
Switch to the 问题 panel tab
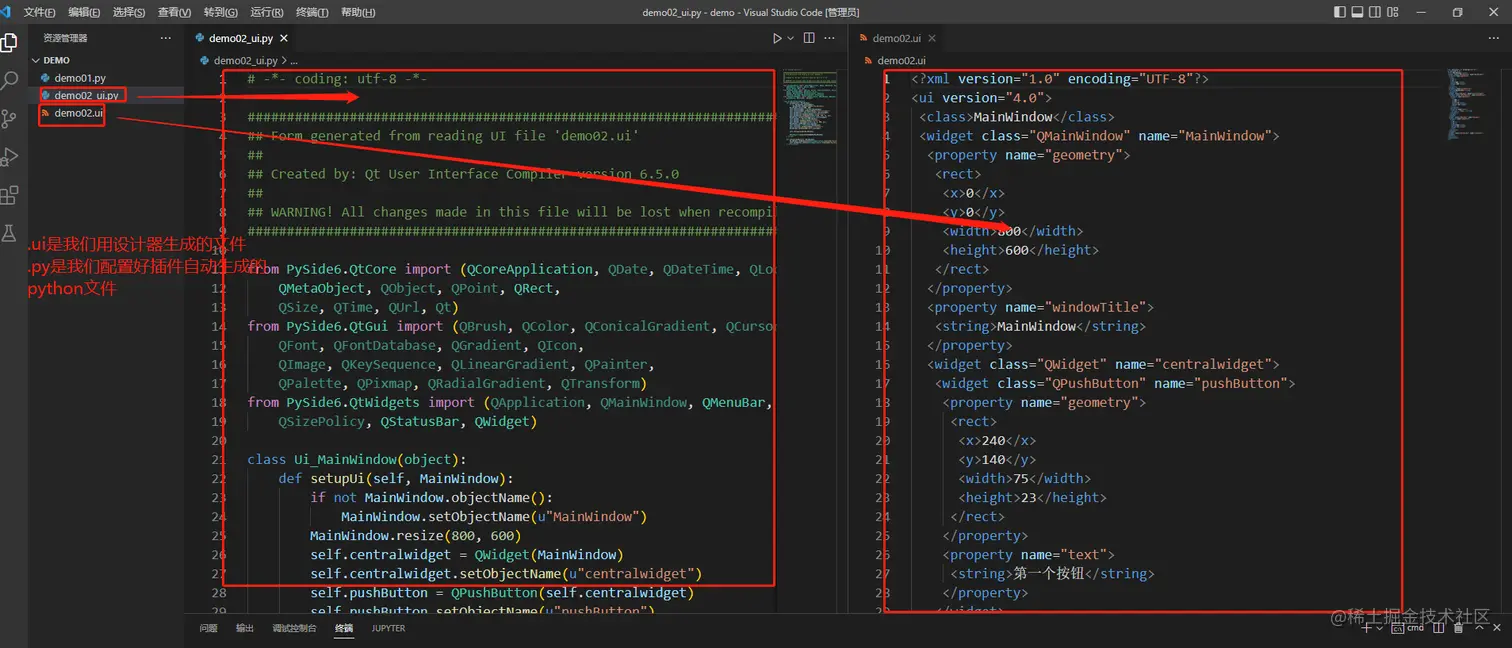coord(208,629)
